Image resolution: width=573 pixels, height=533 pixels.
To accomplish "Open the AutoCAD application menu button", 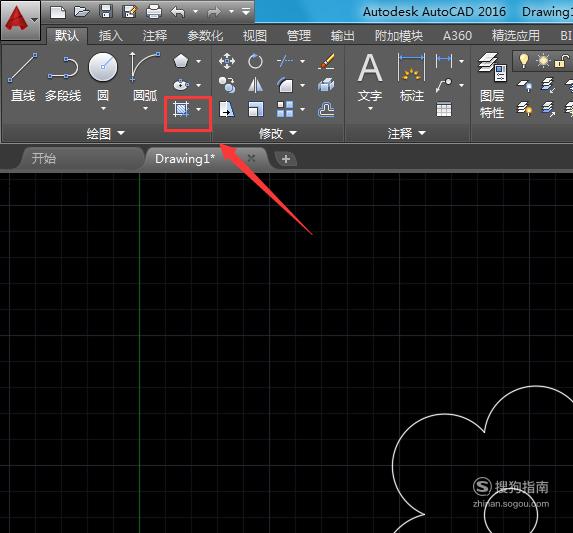I will 20,20.
